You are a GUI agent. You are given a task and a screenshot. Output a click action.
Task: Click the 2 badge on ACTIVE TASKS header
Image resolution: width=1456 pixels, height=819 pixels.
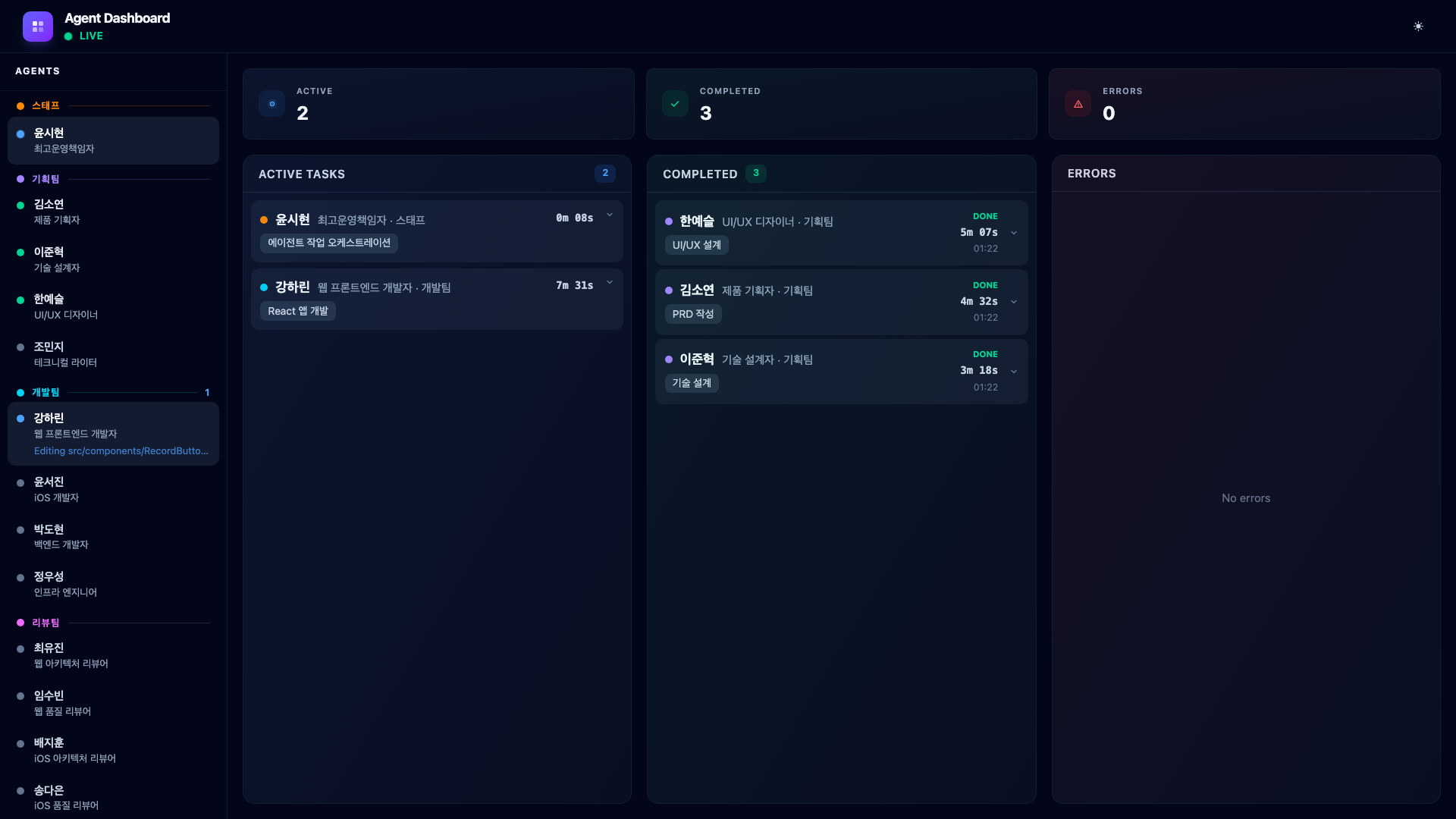point(604,173)
